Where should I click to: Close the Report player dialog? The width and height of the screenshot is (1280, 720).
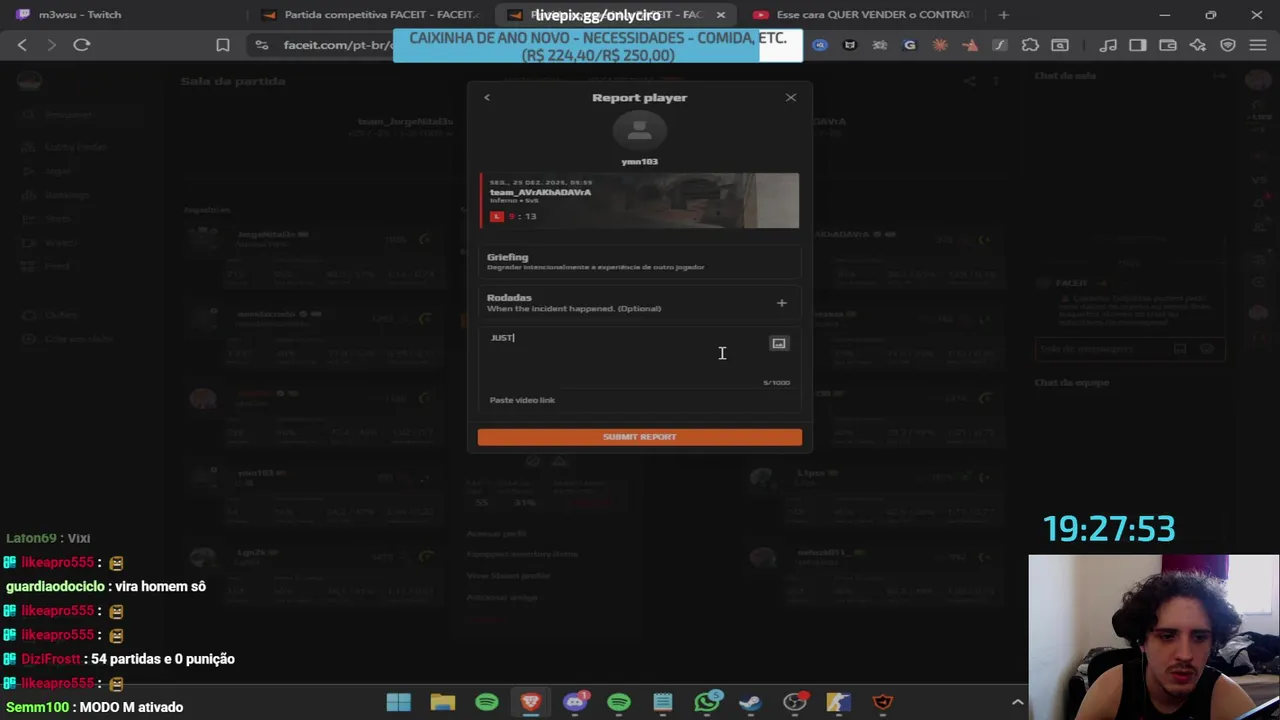point(791,97)
